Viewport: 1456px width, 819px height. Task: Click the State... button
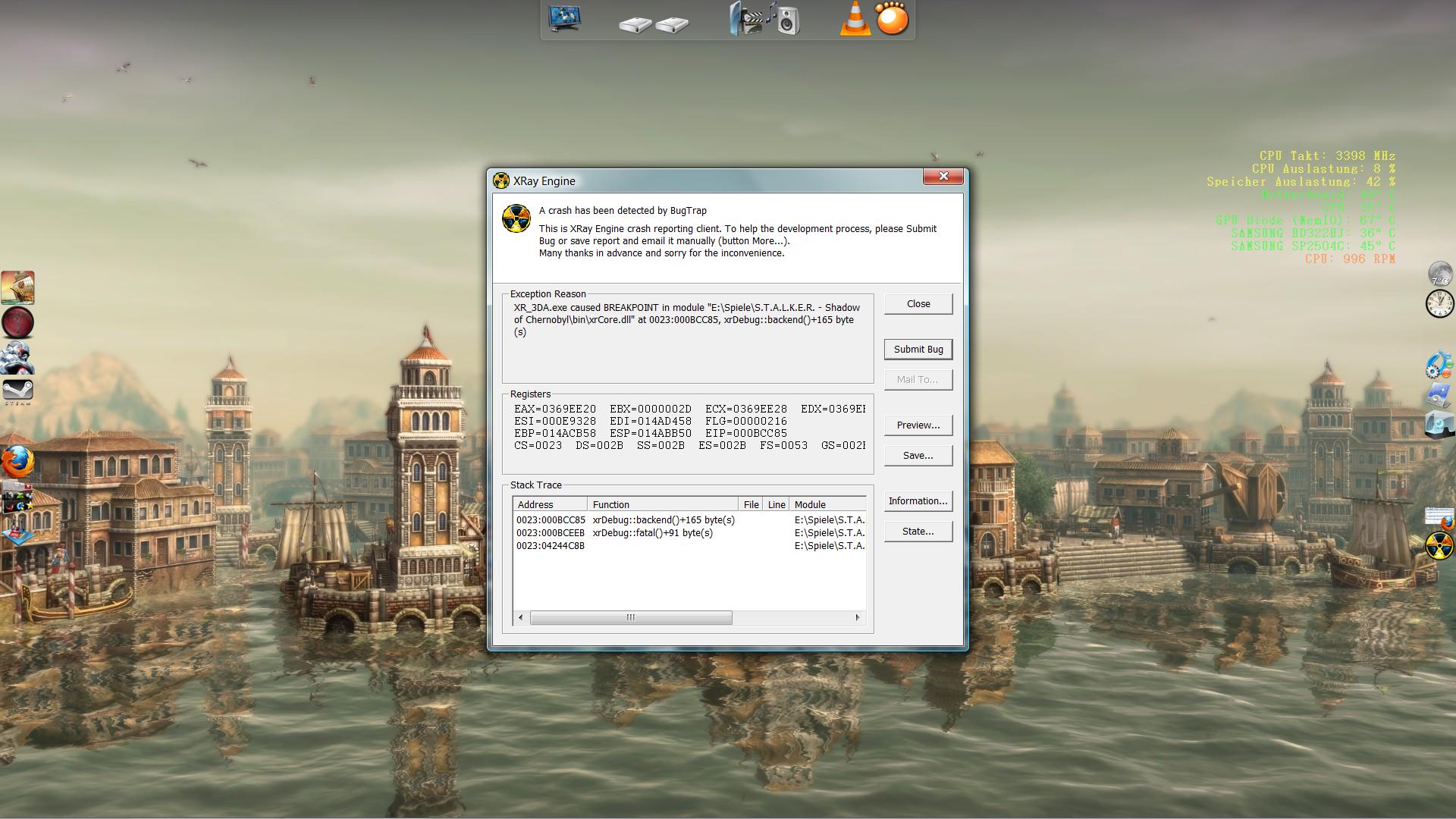918,532
